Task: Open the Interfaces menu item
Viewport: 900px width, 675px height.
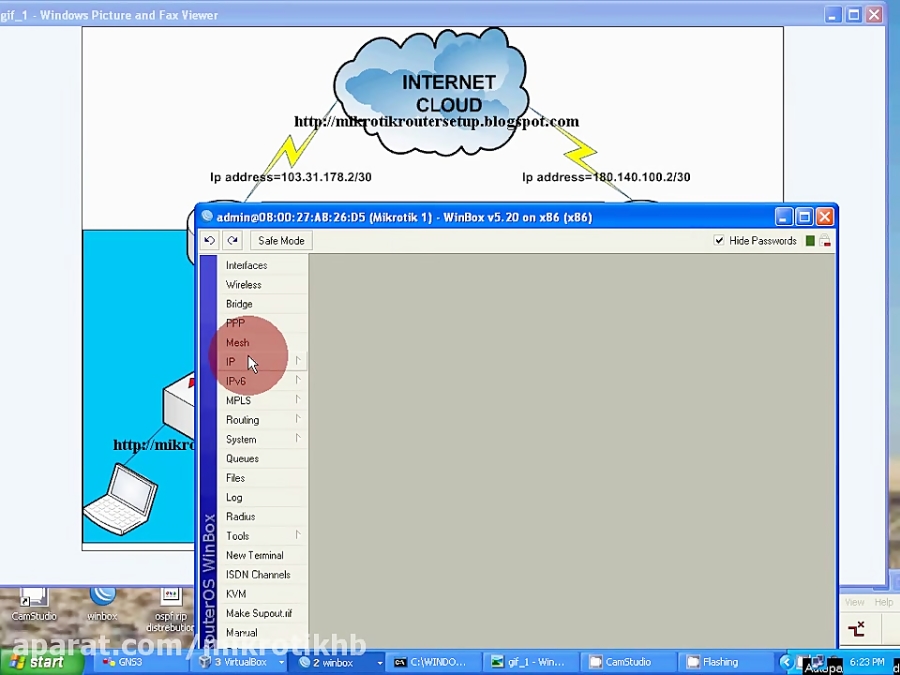Action: 247,266
